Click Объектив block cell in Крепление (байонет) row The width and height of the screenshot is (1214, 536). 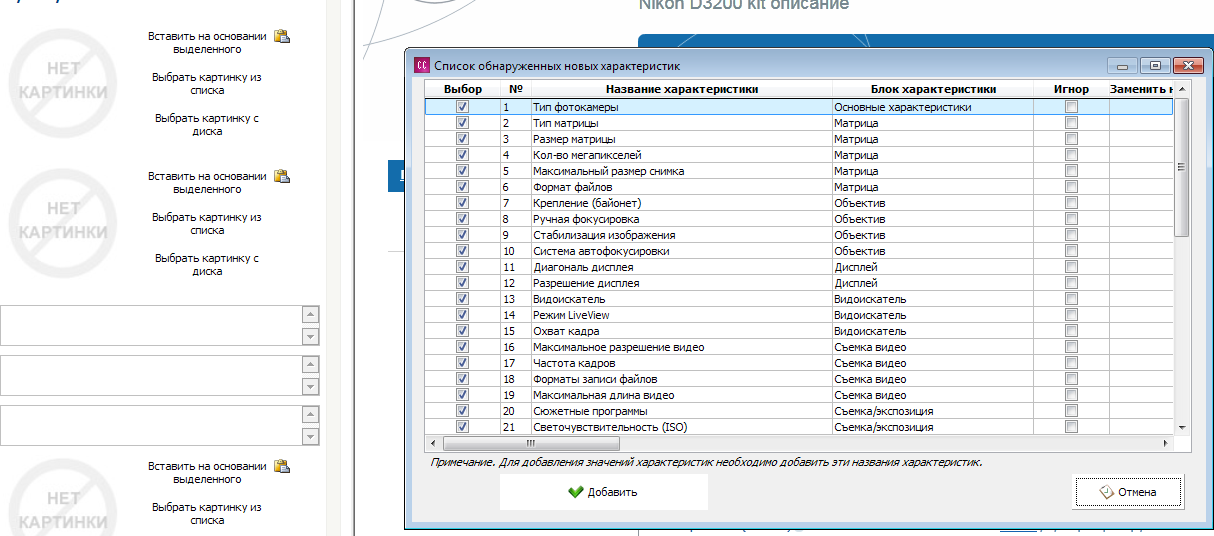(x=933, y=203)
